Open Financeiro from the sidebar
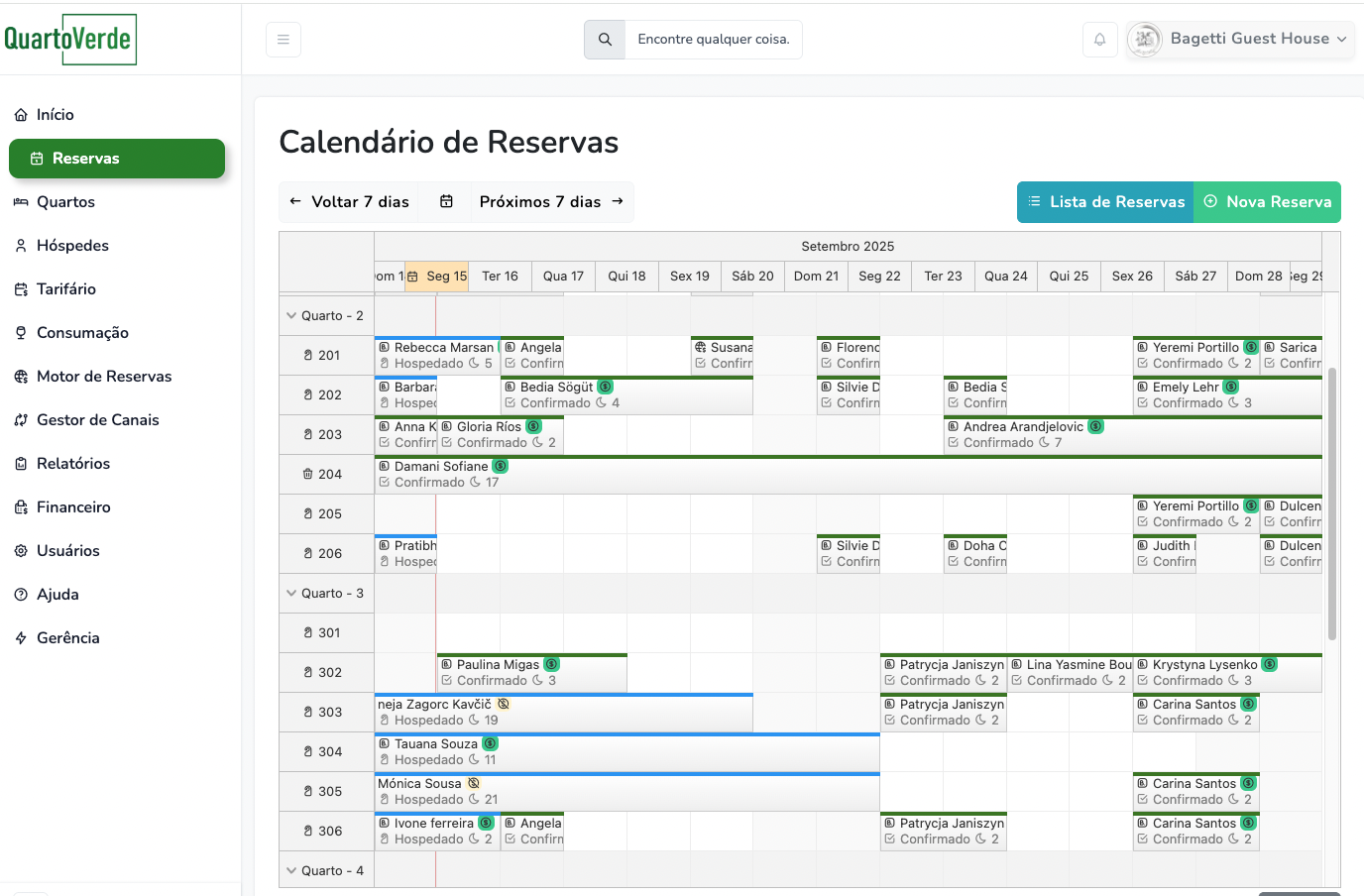The height and width of the screenshot is (896, 1364). (x=73, y=507)
